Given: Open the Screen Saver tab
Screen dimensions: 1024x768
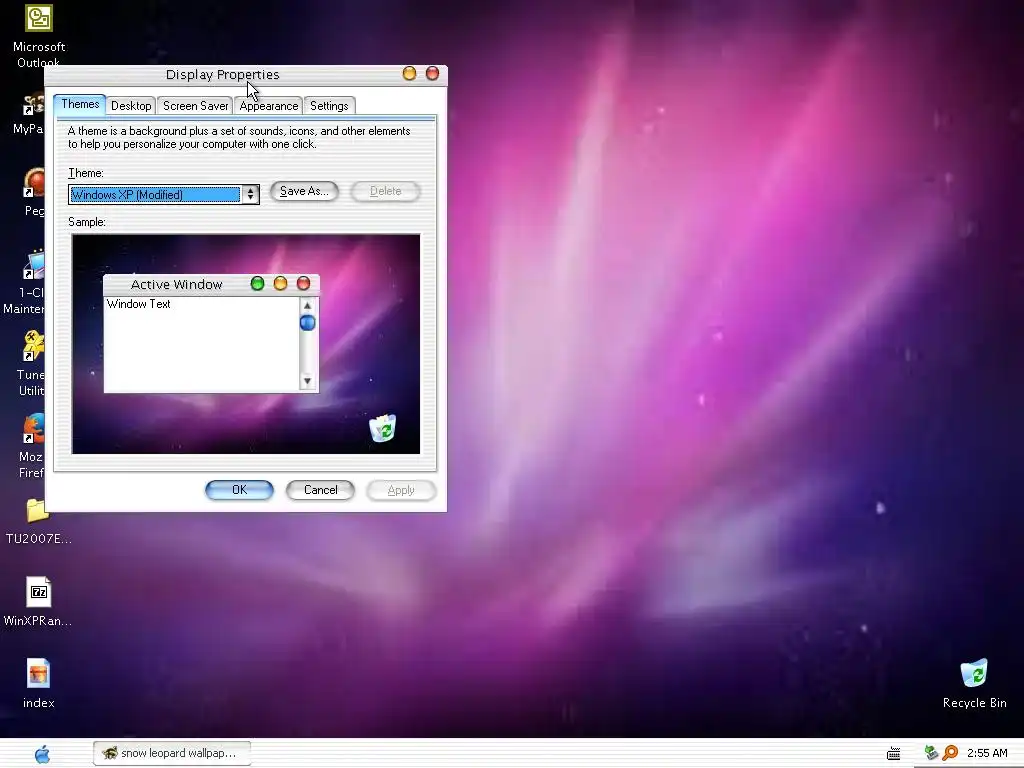Looking at the screenshot, I should click(x=195, y=106).
